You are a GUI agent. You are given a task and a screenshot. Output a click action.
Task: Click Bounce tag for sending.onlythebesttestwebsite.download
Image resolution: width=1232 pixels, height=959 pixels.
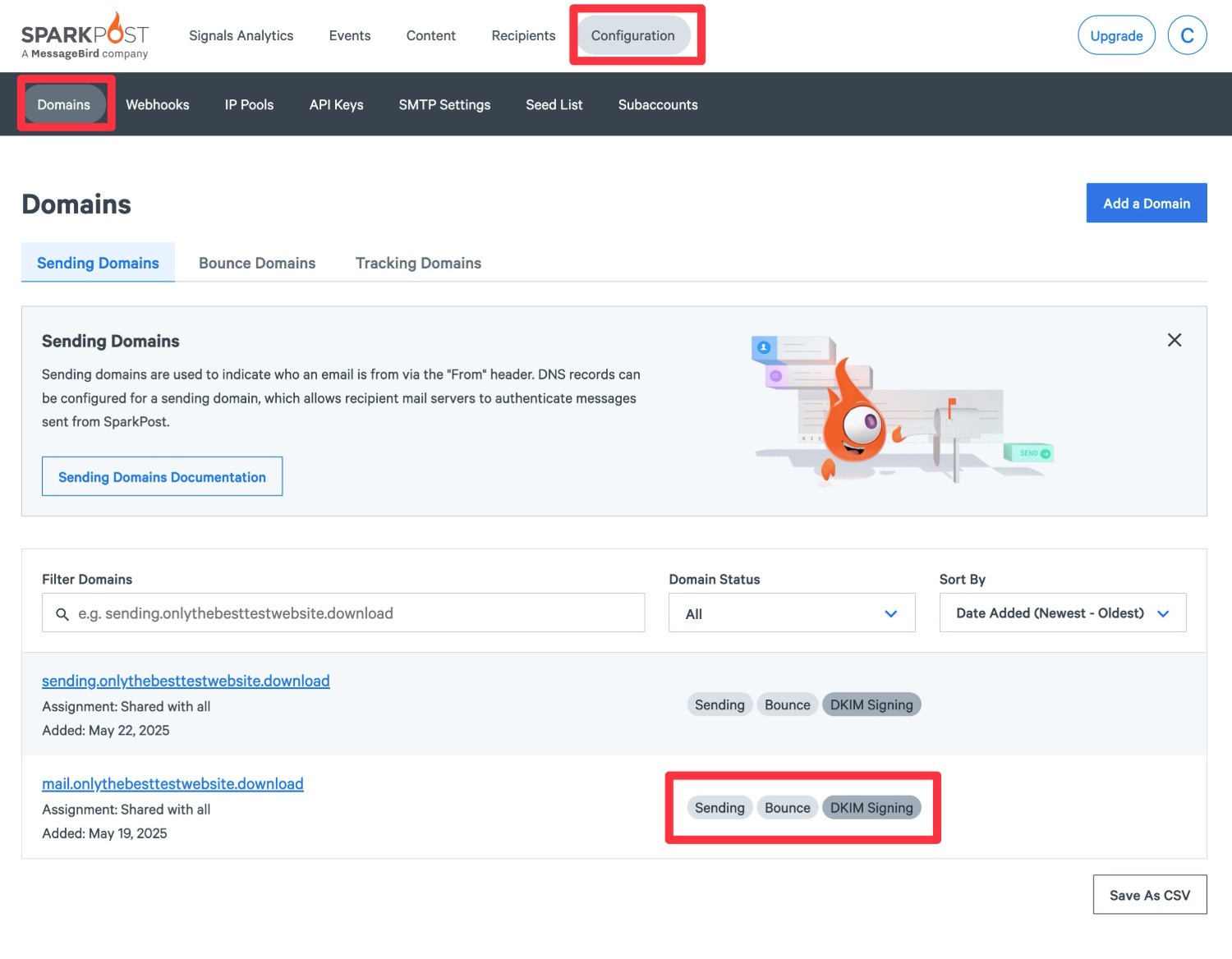click(x=788, y=704)
